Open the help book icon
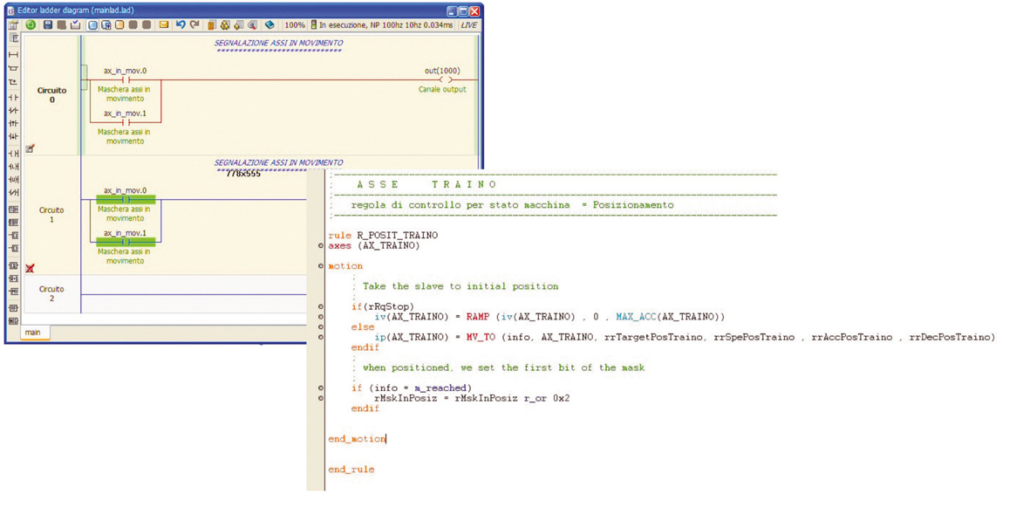 [269, 25]
